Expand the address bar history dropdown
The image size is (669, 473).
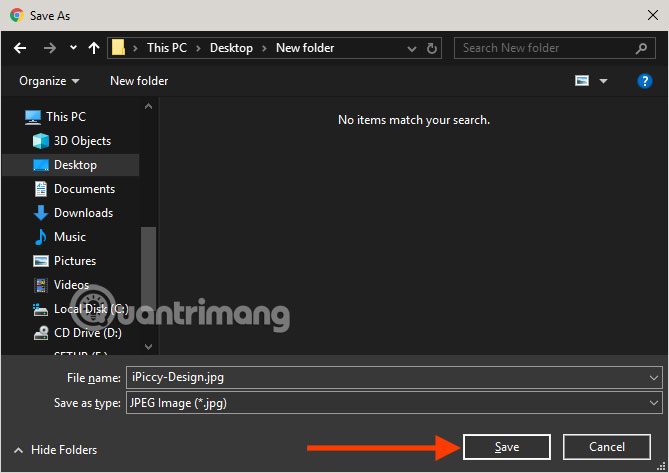tap(412, 49)
